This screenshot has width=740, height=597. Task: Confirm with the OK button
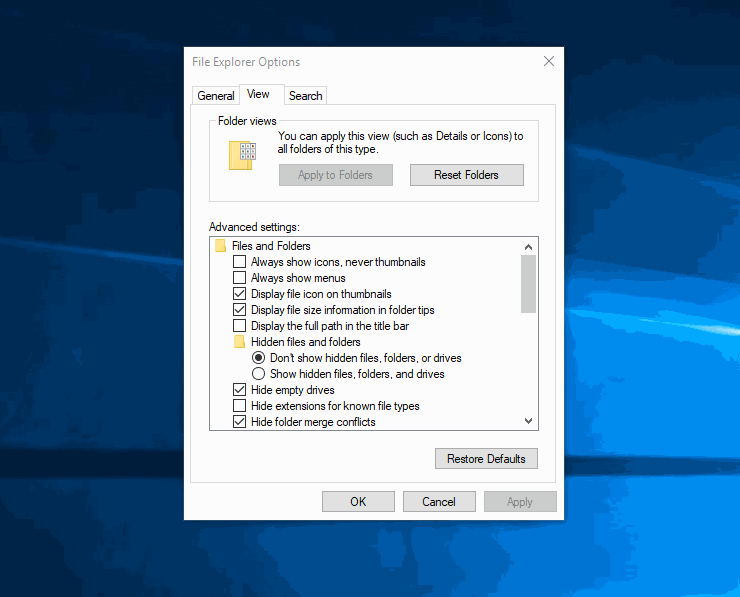pos(358,502)
